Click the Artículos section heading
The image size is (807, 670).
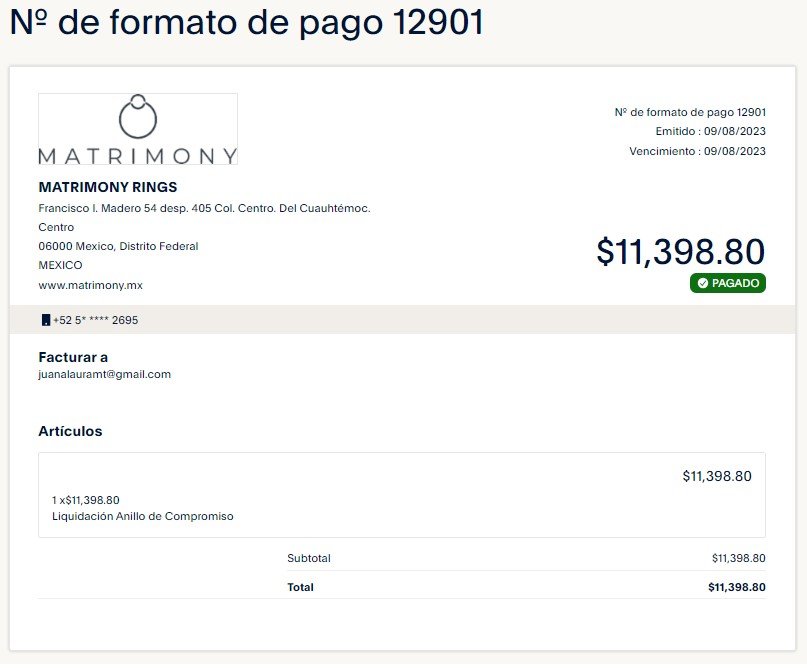71,431
